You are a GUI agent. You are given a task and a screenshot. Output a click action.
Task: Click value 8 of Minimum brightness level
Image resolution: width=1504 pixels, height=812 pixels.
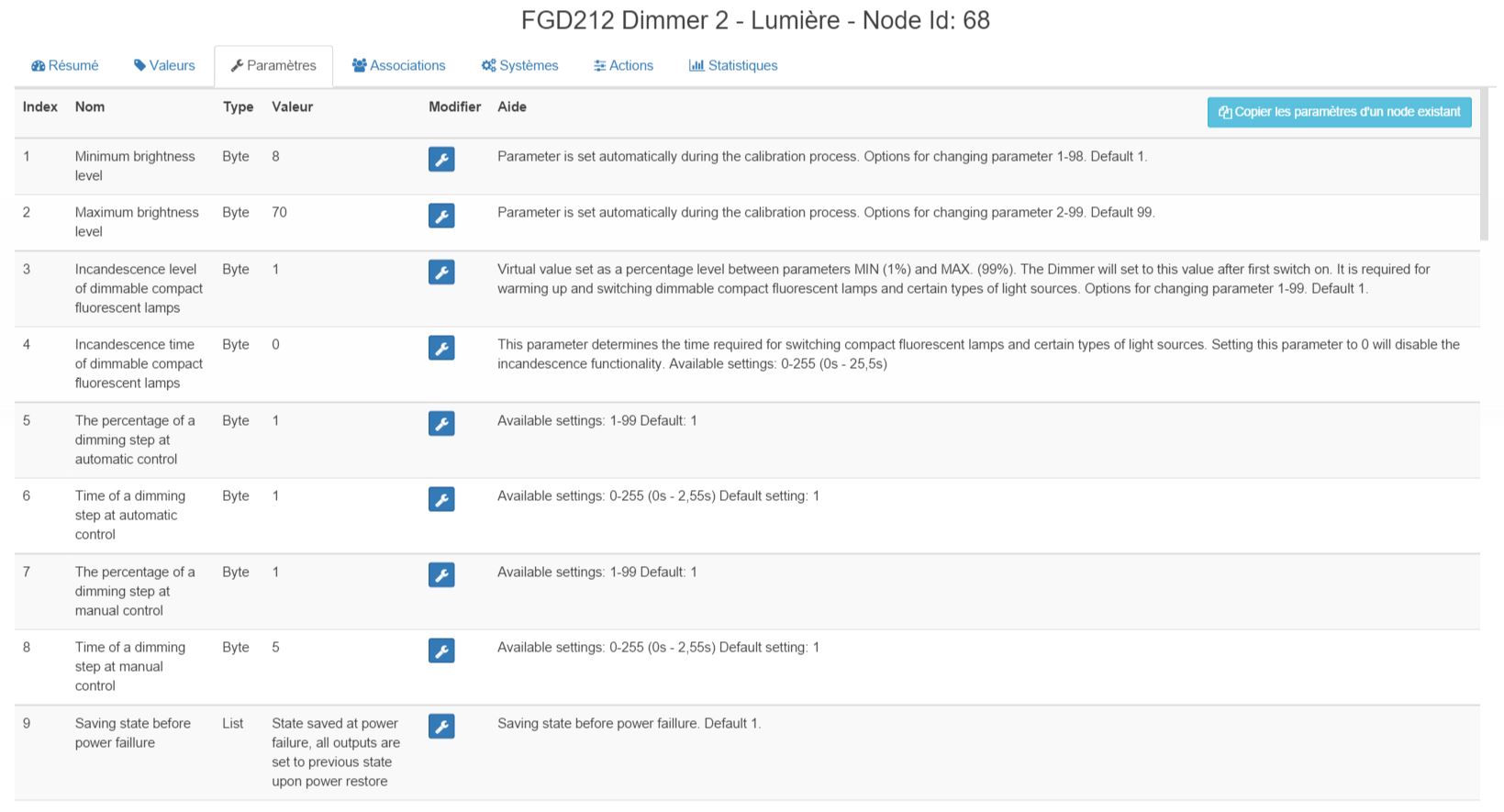[x=275, y=157]
